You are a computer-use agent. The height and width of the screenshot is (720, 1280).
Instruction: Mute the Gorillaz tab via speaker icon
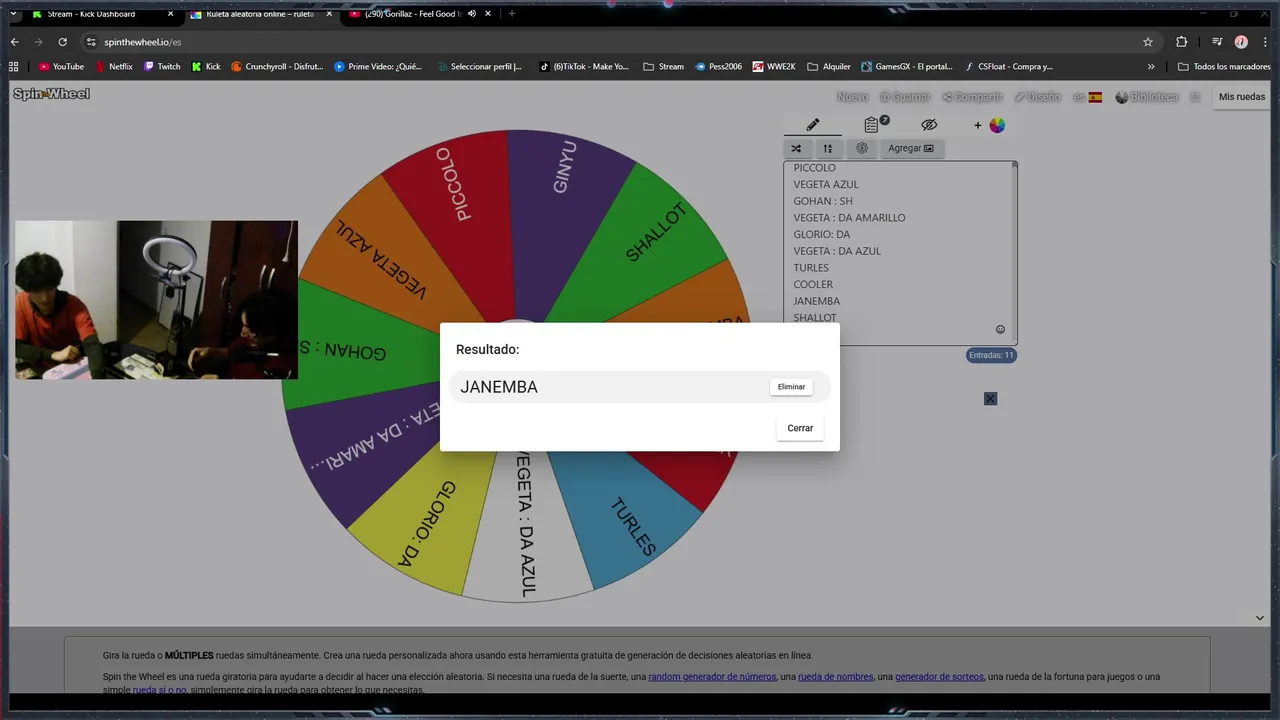[x=472, y=14]
